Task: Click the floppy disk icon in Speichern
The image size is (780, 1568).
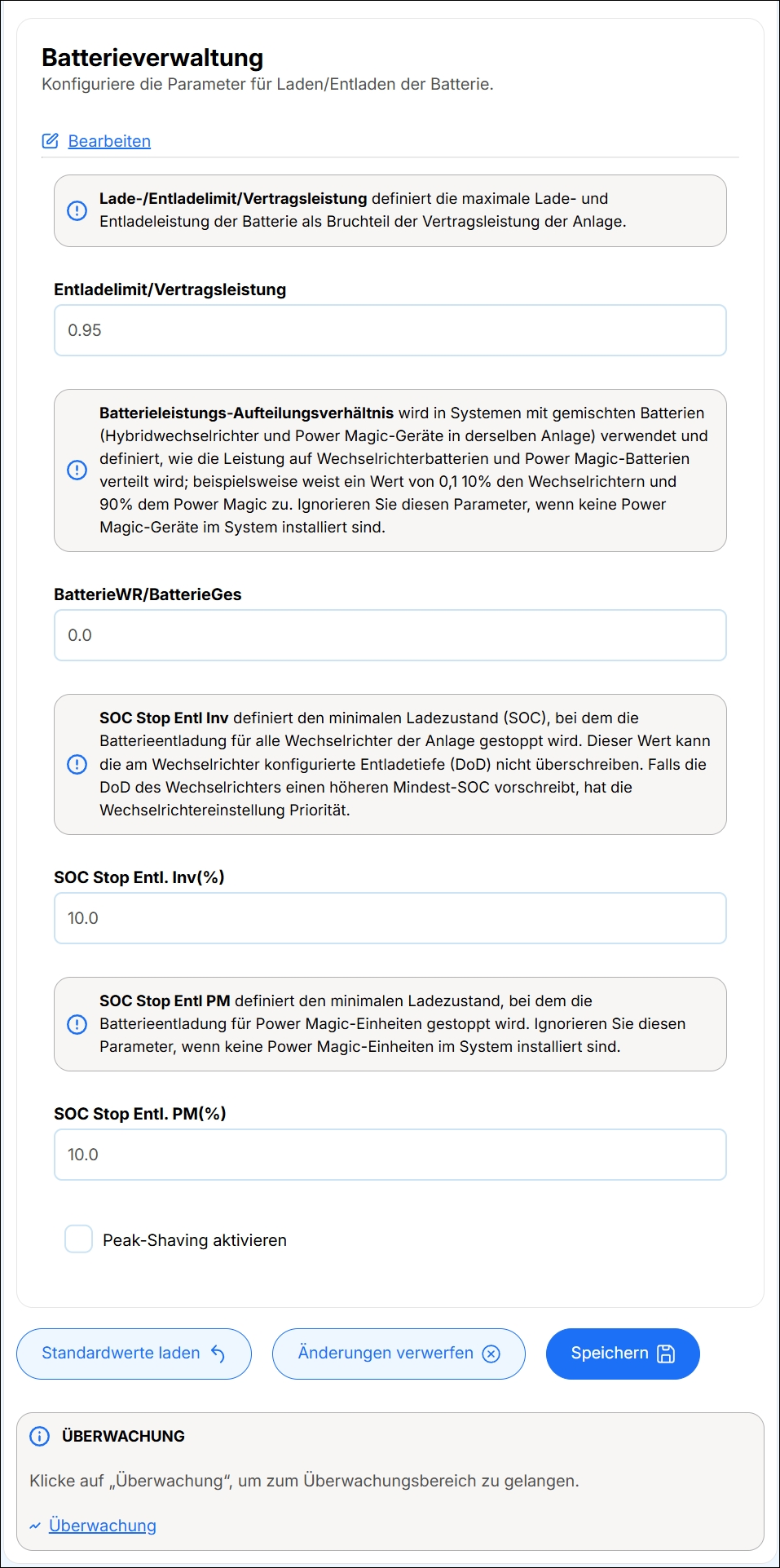Action: coord(666,1354)
